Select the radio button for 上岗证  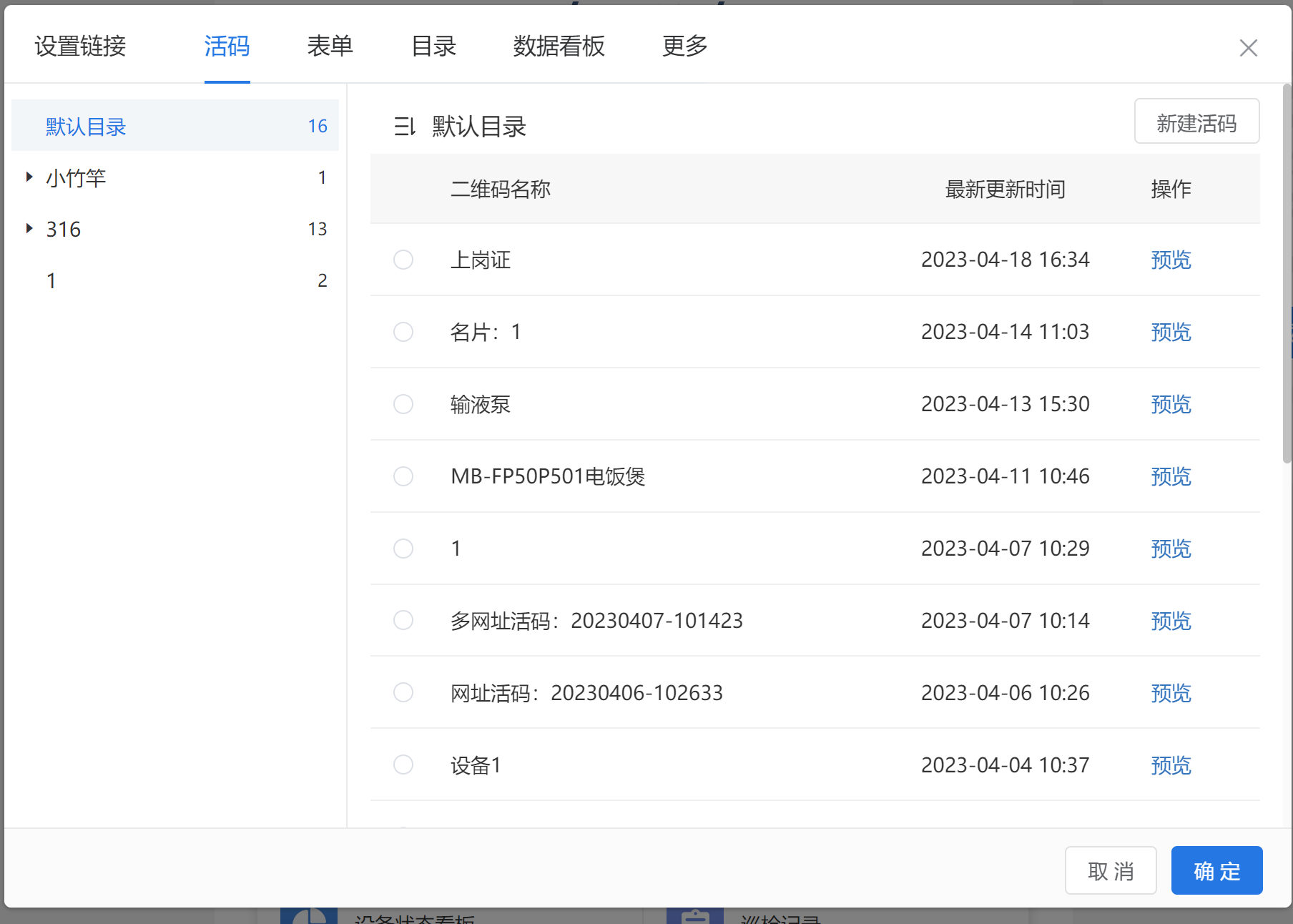pyautogui.click(x=403, y=260)
